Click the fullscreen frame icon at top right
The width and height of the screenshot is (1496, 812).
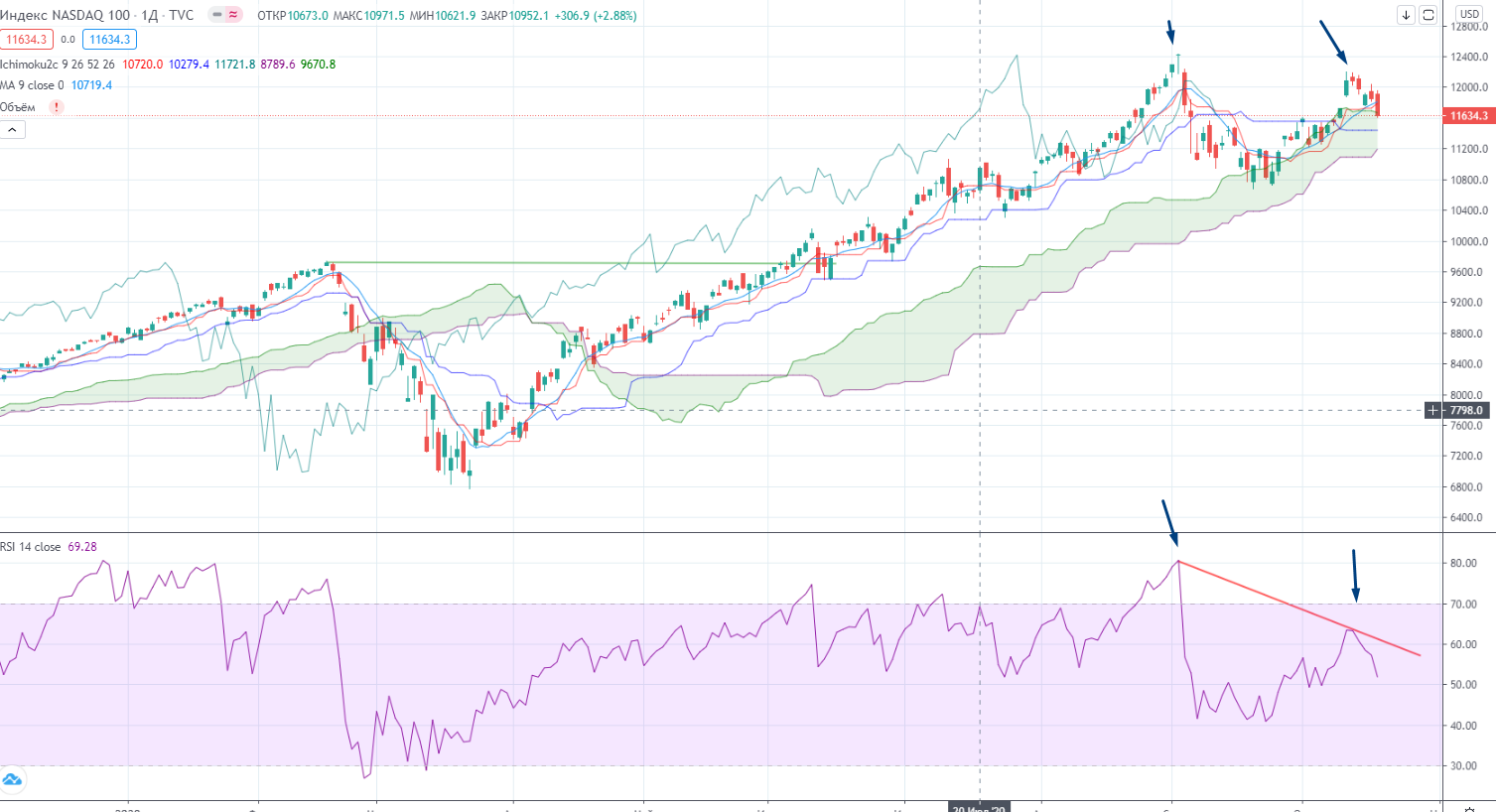point(1428,15)
